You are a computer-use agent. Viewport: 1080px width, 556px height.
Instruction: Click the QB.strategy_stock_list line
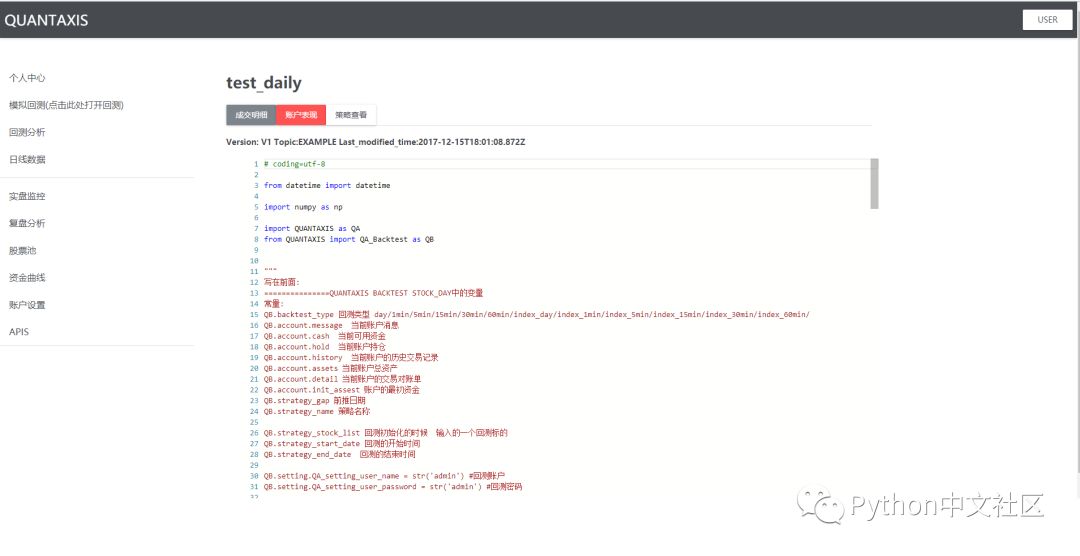click(386, 433)
